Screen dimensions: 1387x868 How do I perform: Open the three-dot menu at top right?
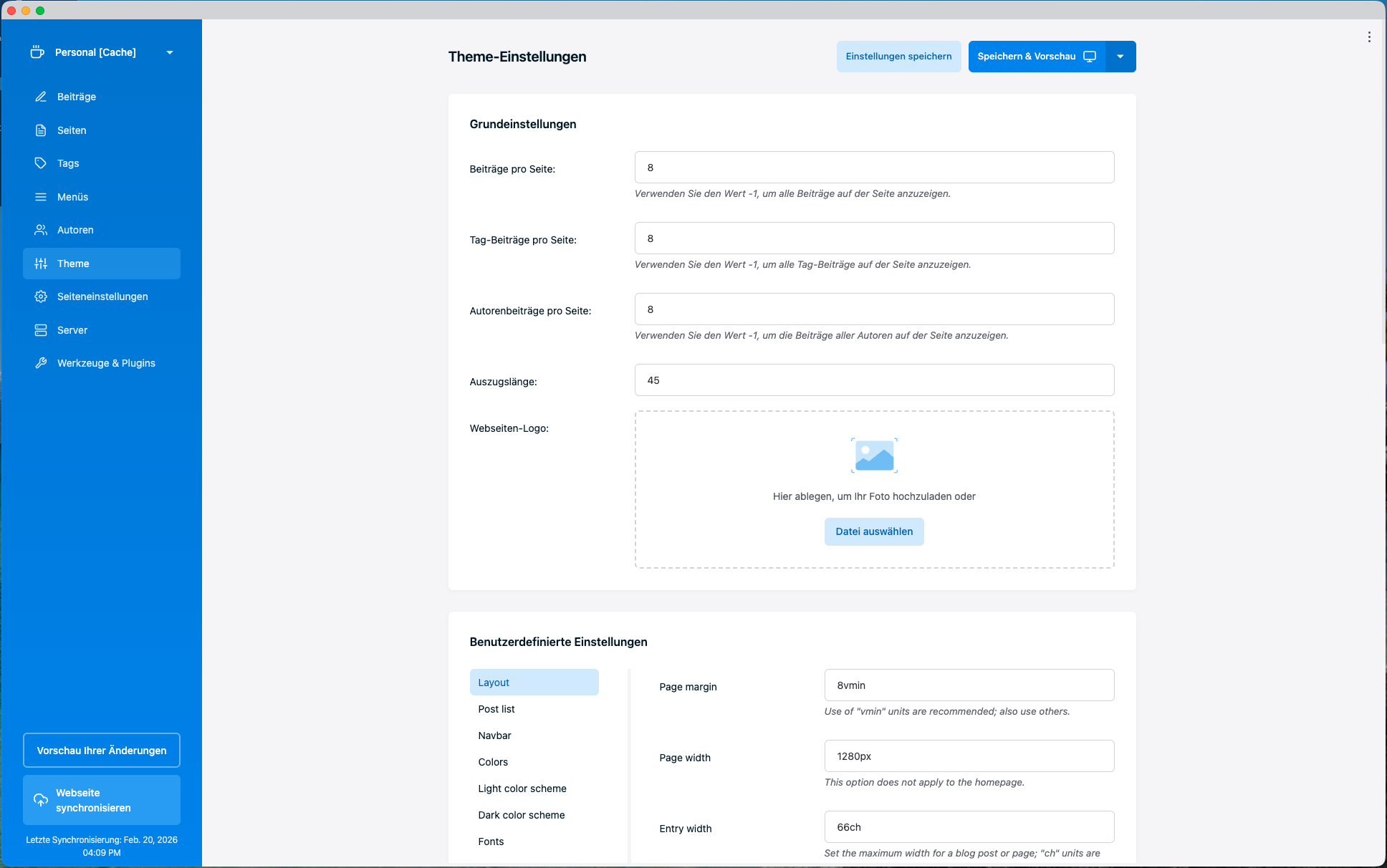1369,37
